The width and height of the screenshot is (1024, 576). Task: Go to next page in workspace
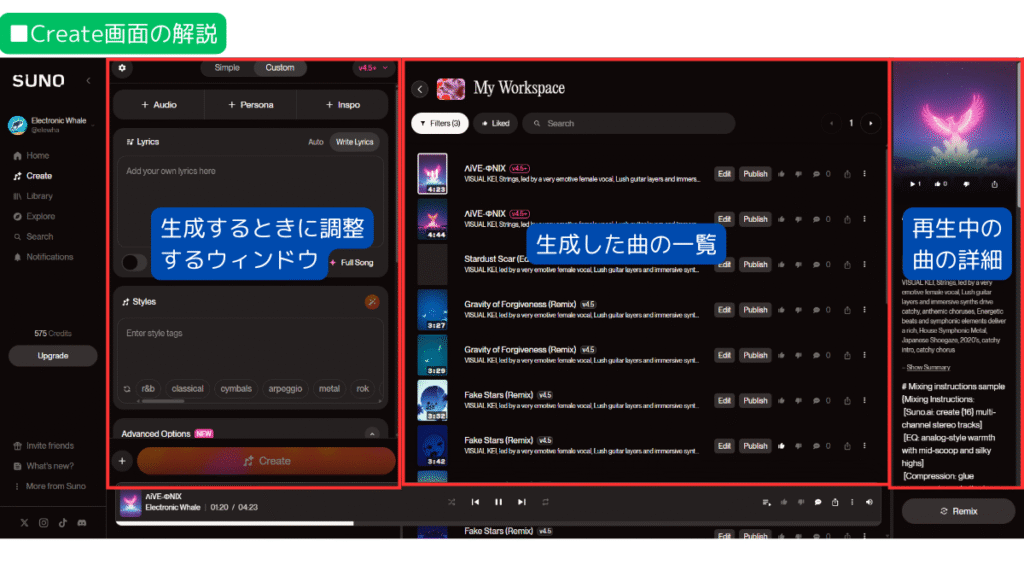point(871,123)
